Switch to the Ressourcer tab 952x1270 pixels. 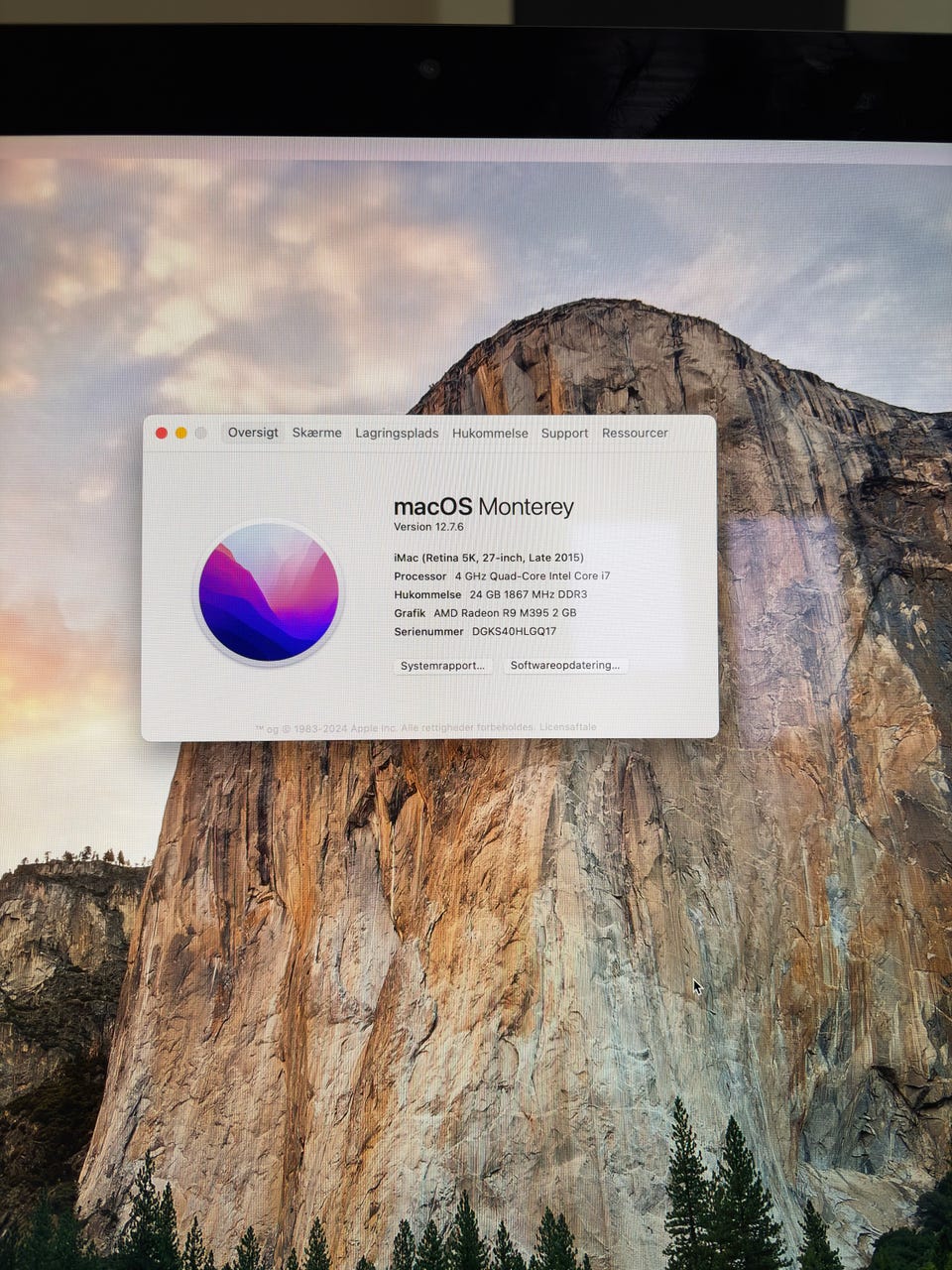point(635,433)
